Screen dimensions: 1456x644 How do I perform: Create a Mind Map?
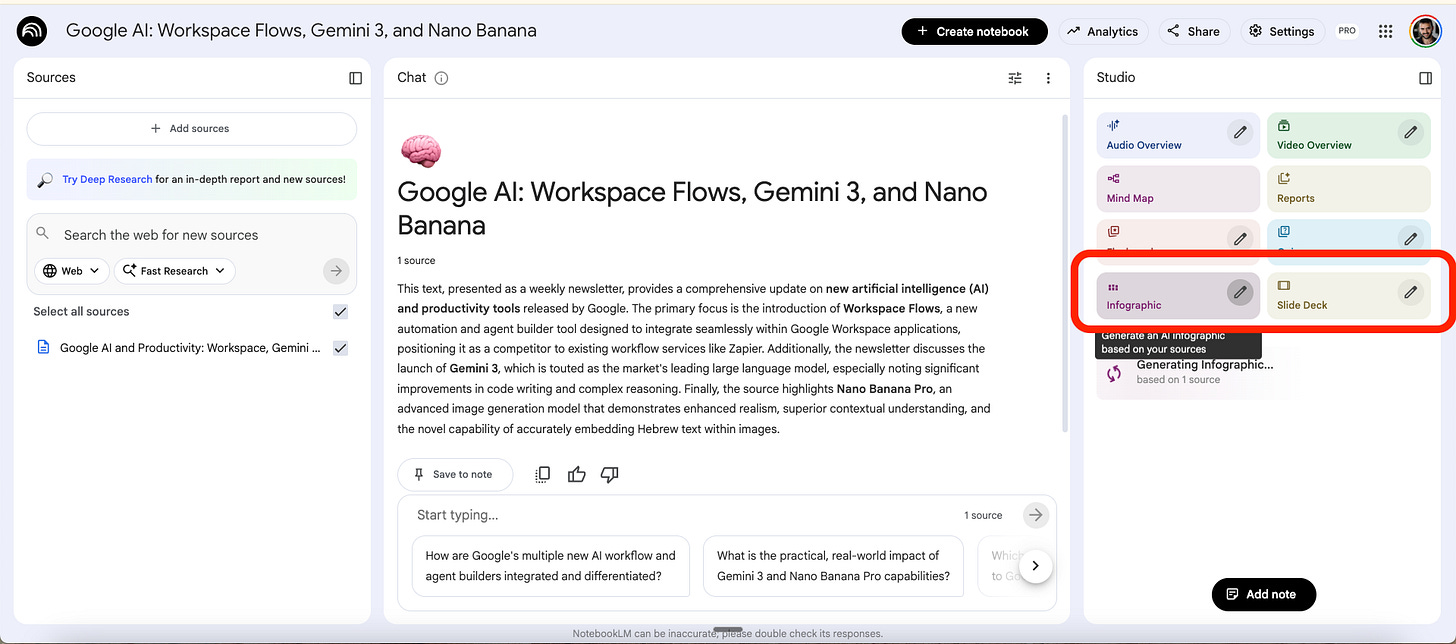click(x=1178, y=187)
